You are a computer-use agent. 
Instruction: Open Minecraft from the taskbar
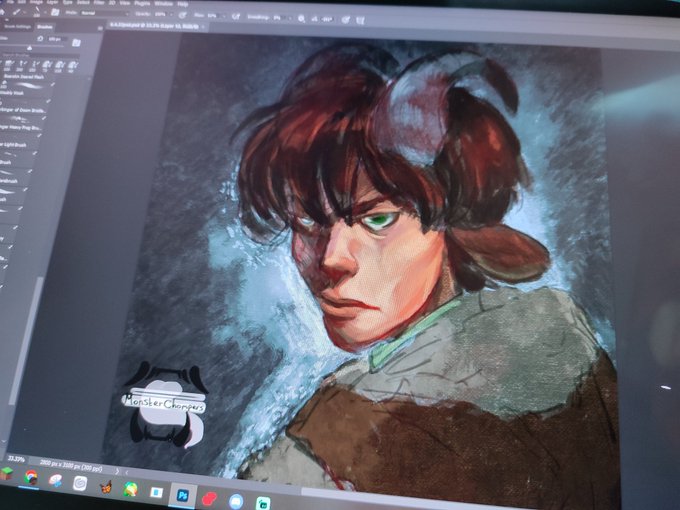(7, 474)
